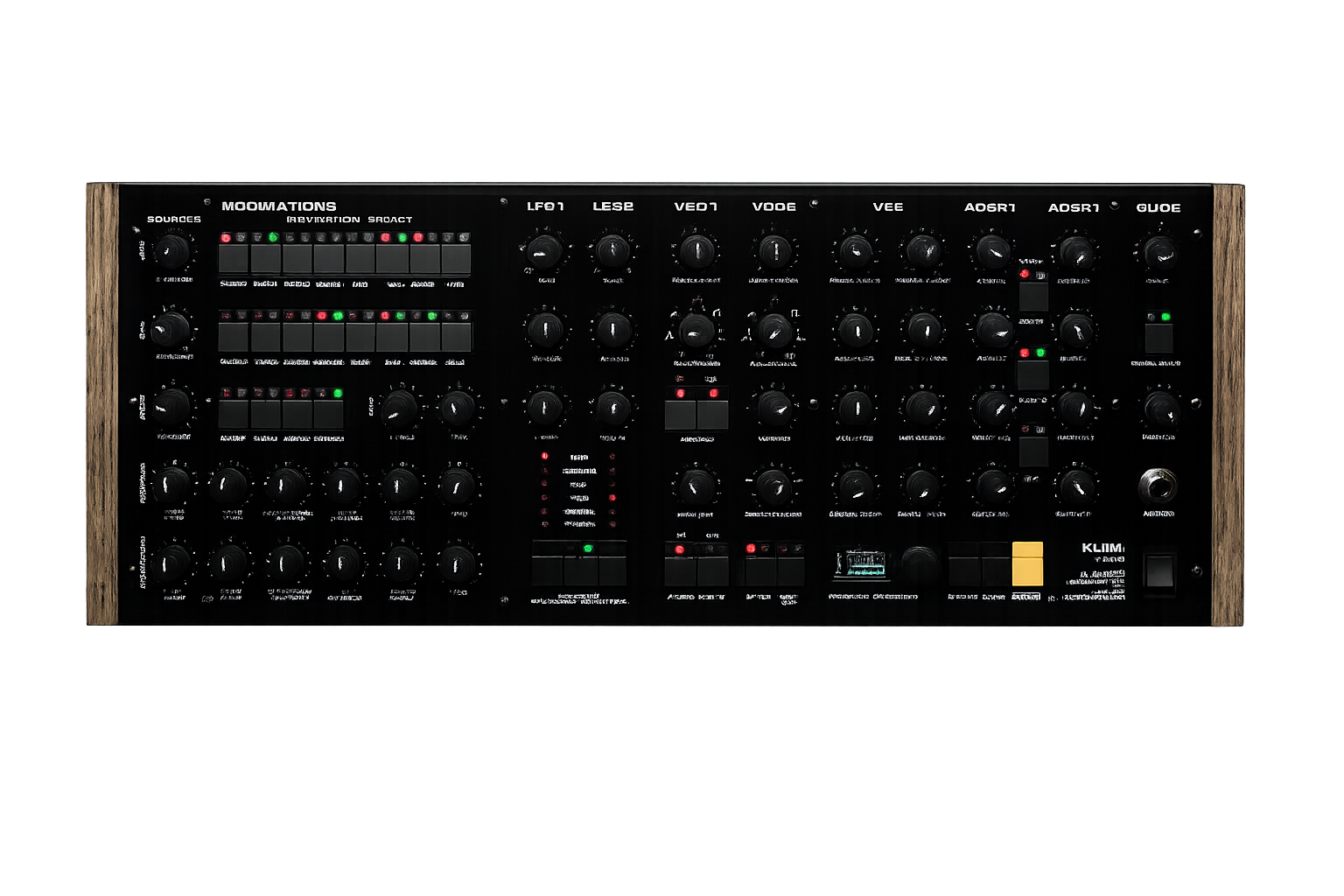Click the third-row knob under VOOE
Image resolution: width=1344 pixels, height=896 pixels.
774,408
